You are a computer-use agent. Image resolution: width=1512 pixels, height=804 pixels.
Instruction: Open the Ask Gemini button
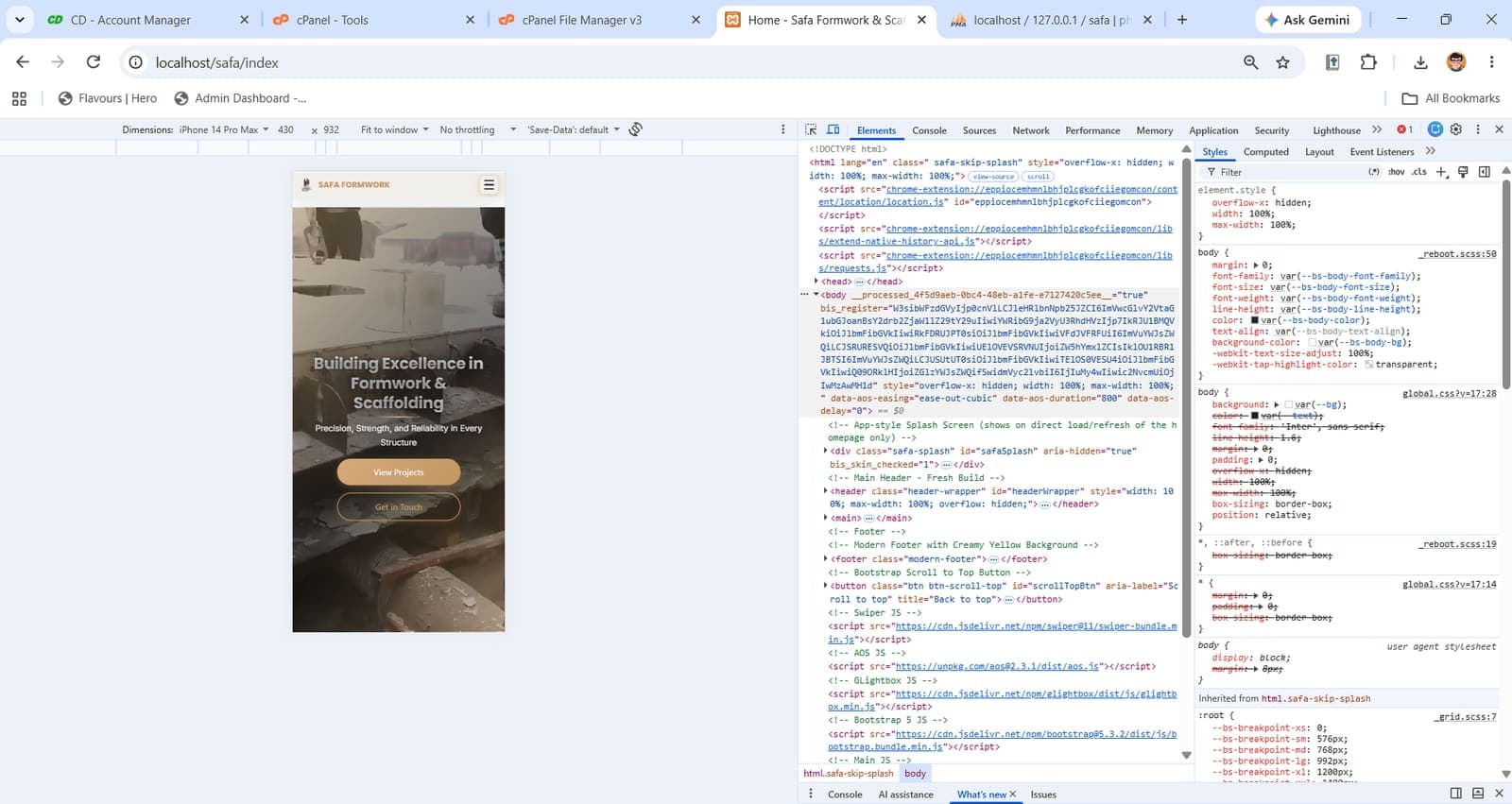[x=1309, y=20]
